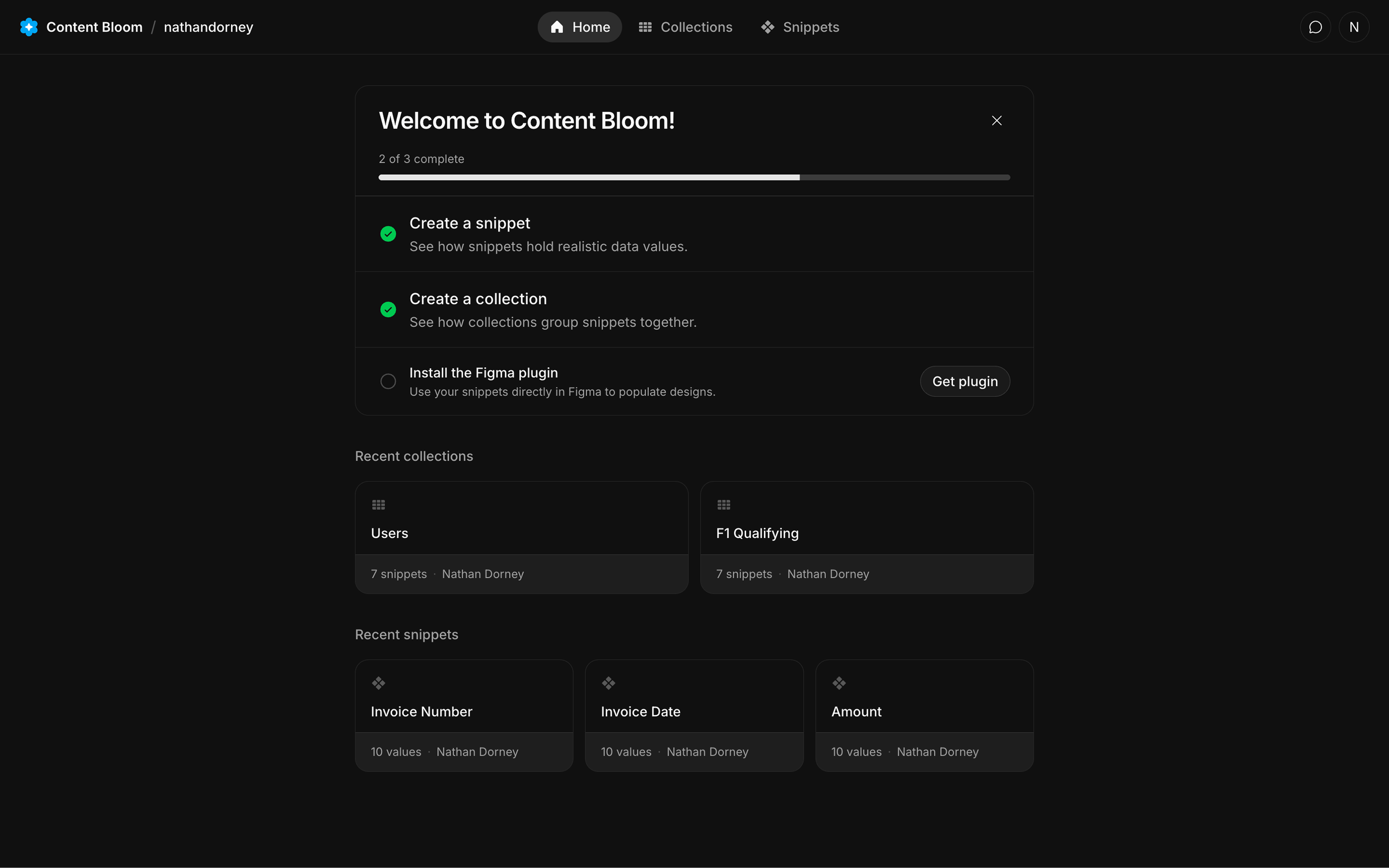The width and height of the screenshot is (1389, 868).
Task: Click grid icon on Users collection card
Action: pos(378,505)
